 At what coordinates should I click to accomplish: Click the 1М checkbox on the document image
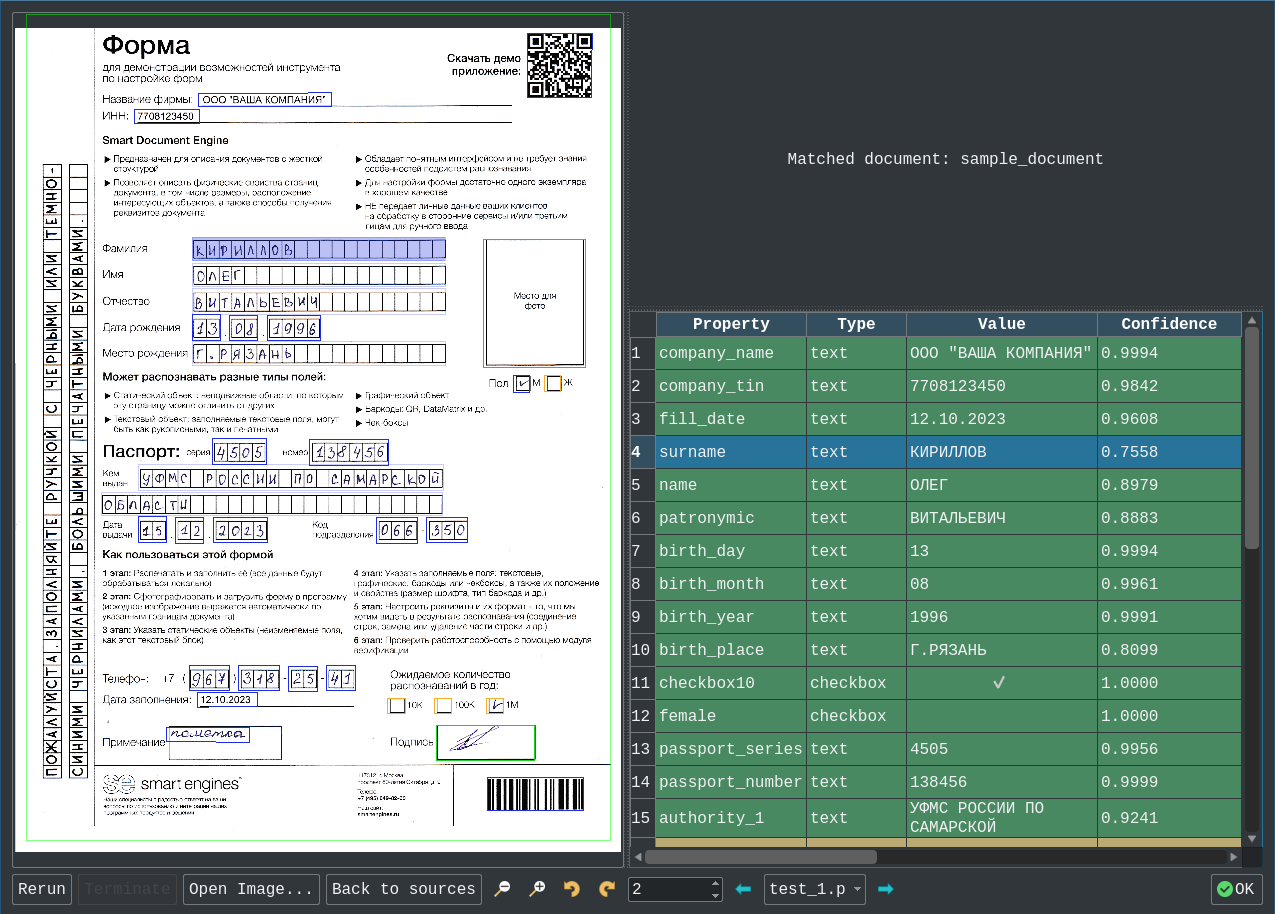(495, 705)
